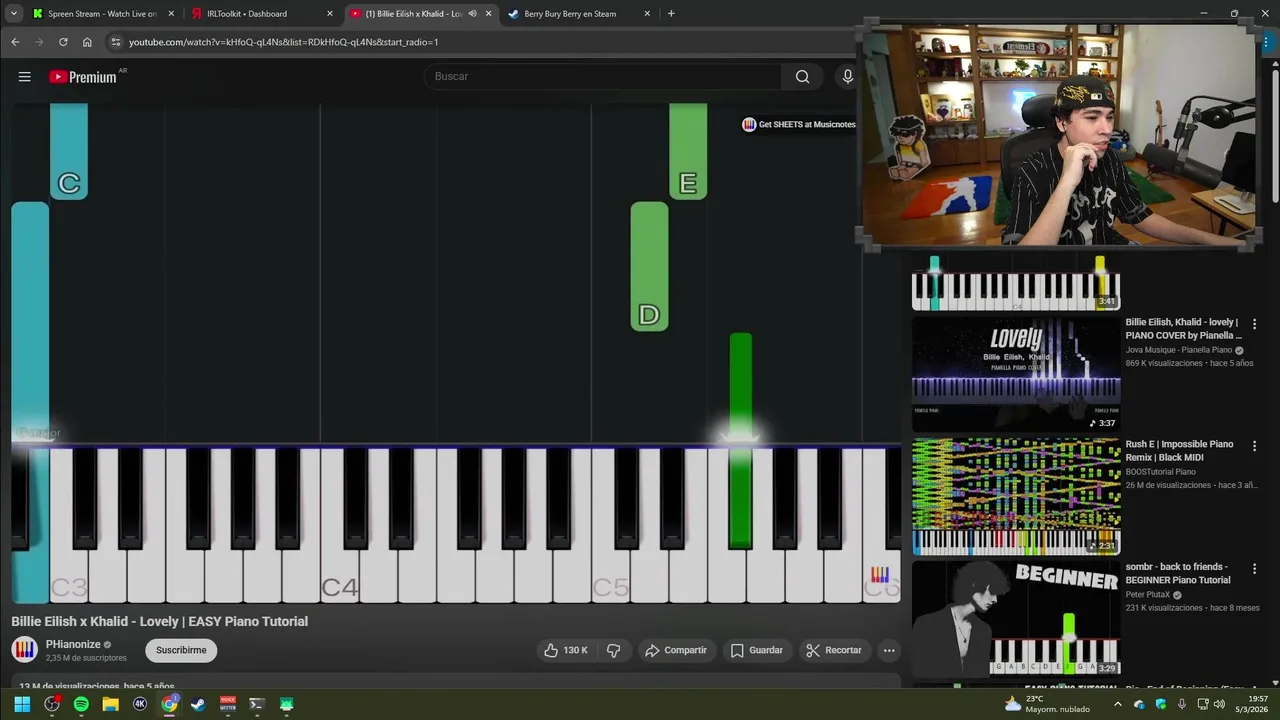Open the Windows Start menu
The height and width of the screenshot is (720, 1280).
click(22, 704)
